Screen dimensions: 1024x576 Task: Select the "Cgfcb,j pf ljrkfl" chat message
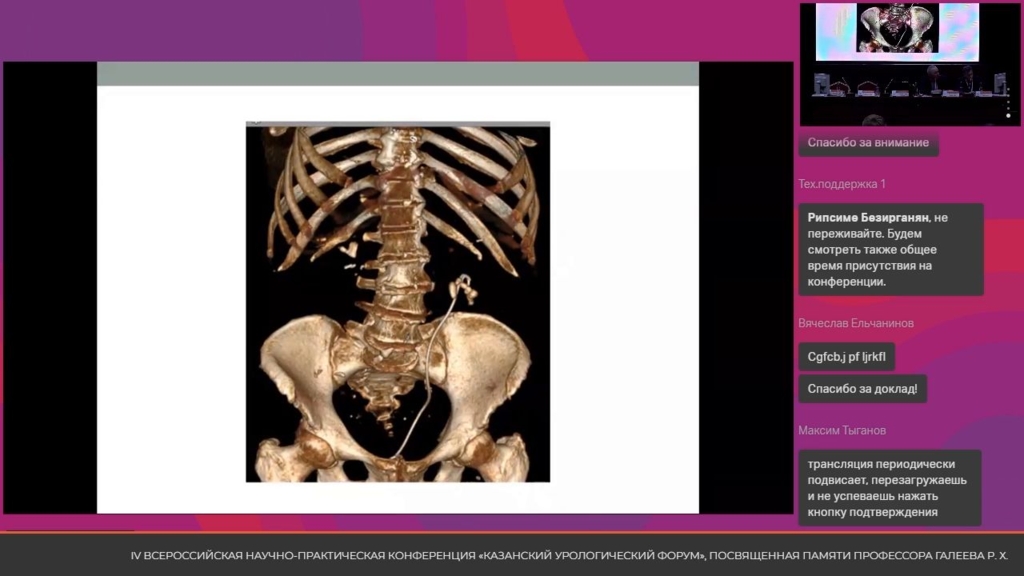point(846,357)
